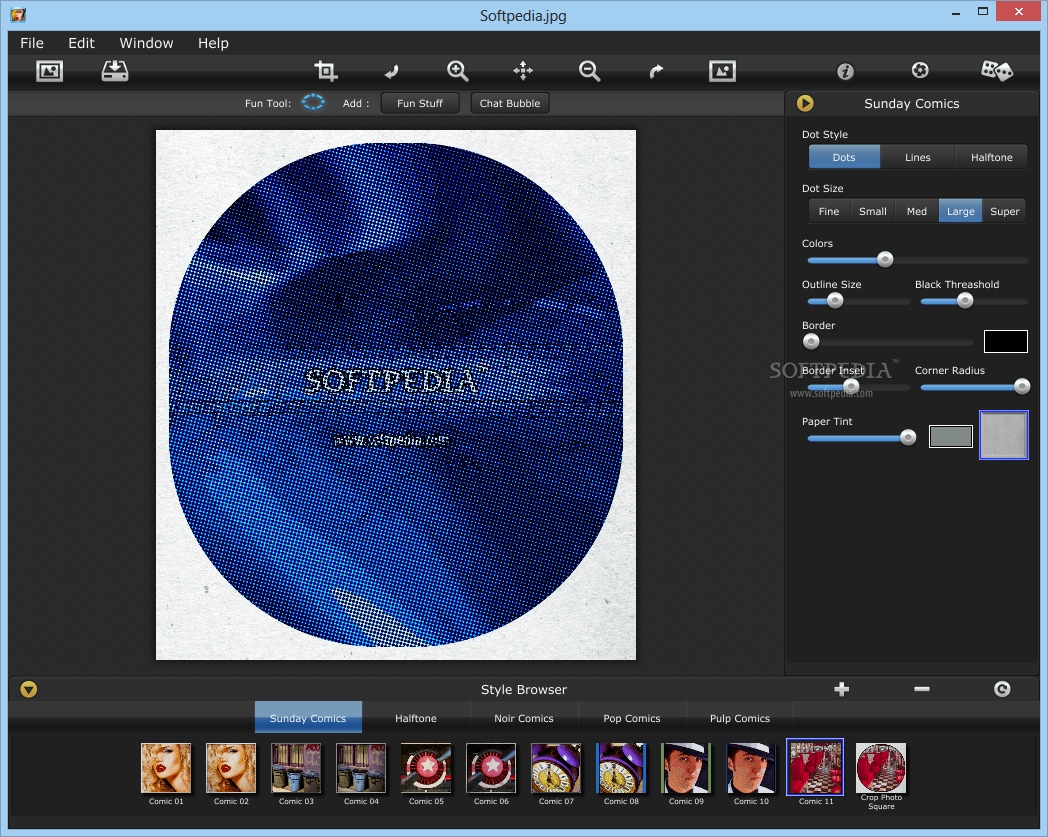
Task: Select the Comic 08 preset thumbnail
Action: click(621, 768)
